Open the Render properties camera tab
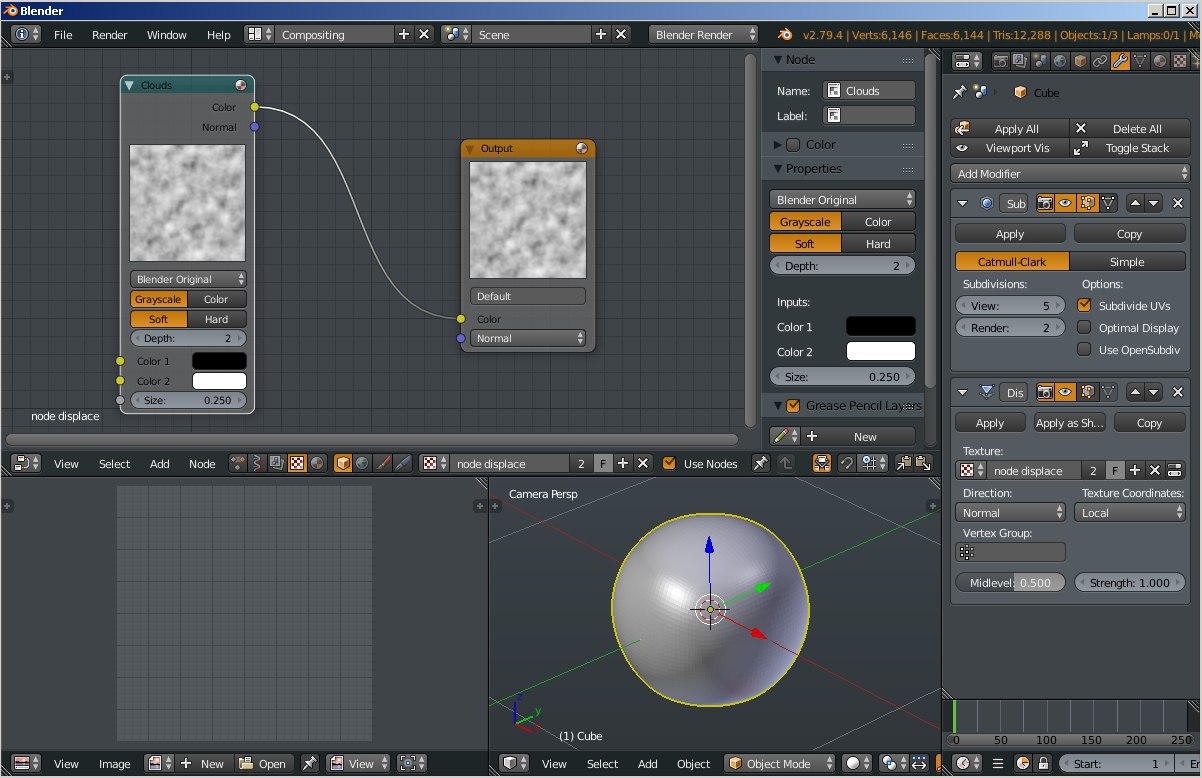 999,61
